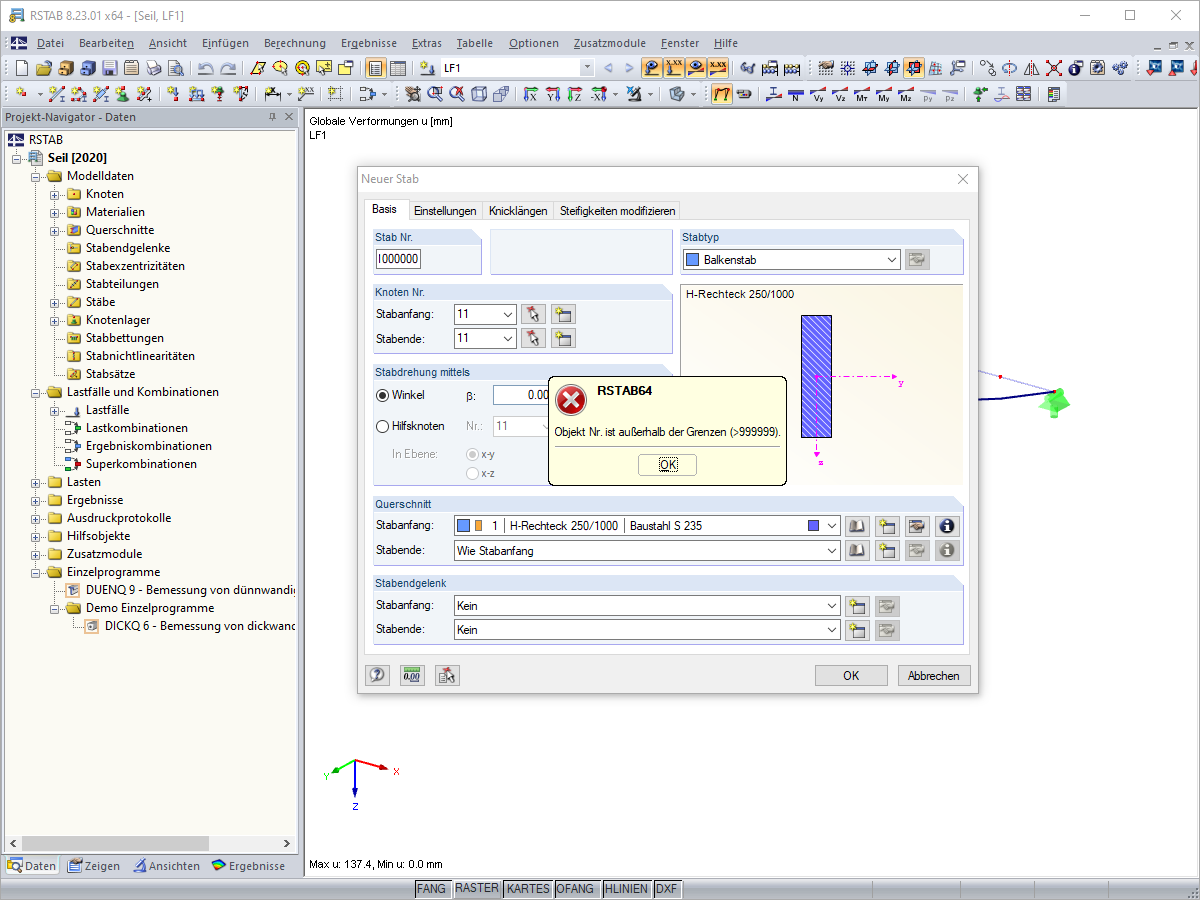Open the Wie Stabanfang dropdown
The height and width of the screenshot is (900, 1200).
832,550
